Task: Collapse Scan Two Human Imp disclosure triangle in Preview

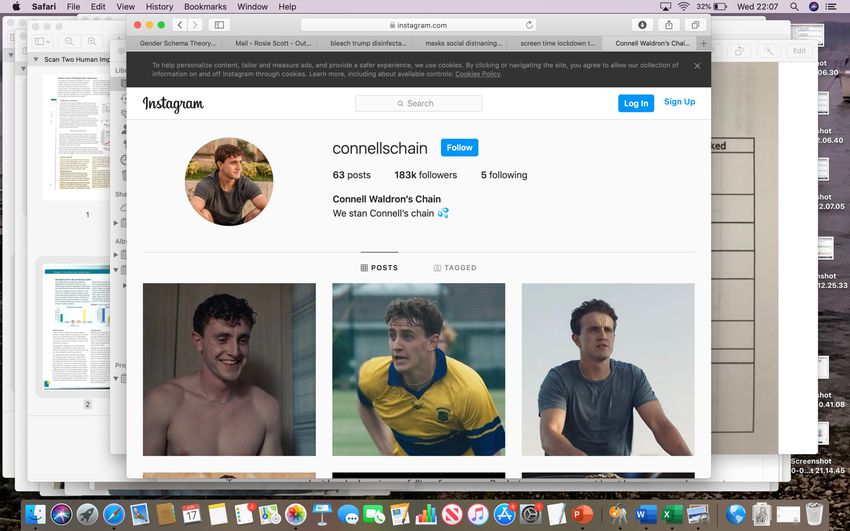Action: tap(36, 60)
